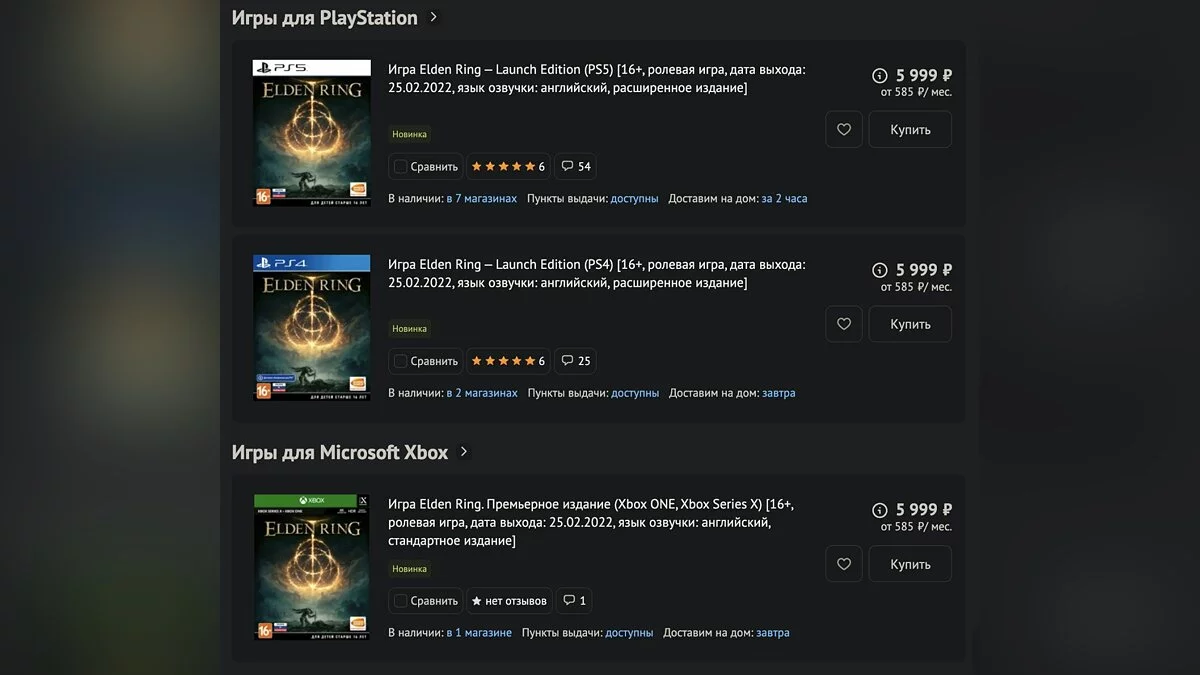Screen dimensions: 1200x675
Task: Open PS4 Elden Ring Launch Edition title link
Action: pyautogui.click(x=596, y=273)
